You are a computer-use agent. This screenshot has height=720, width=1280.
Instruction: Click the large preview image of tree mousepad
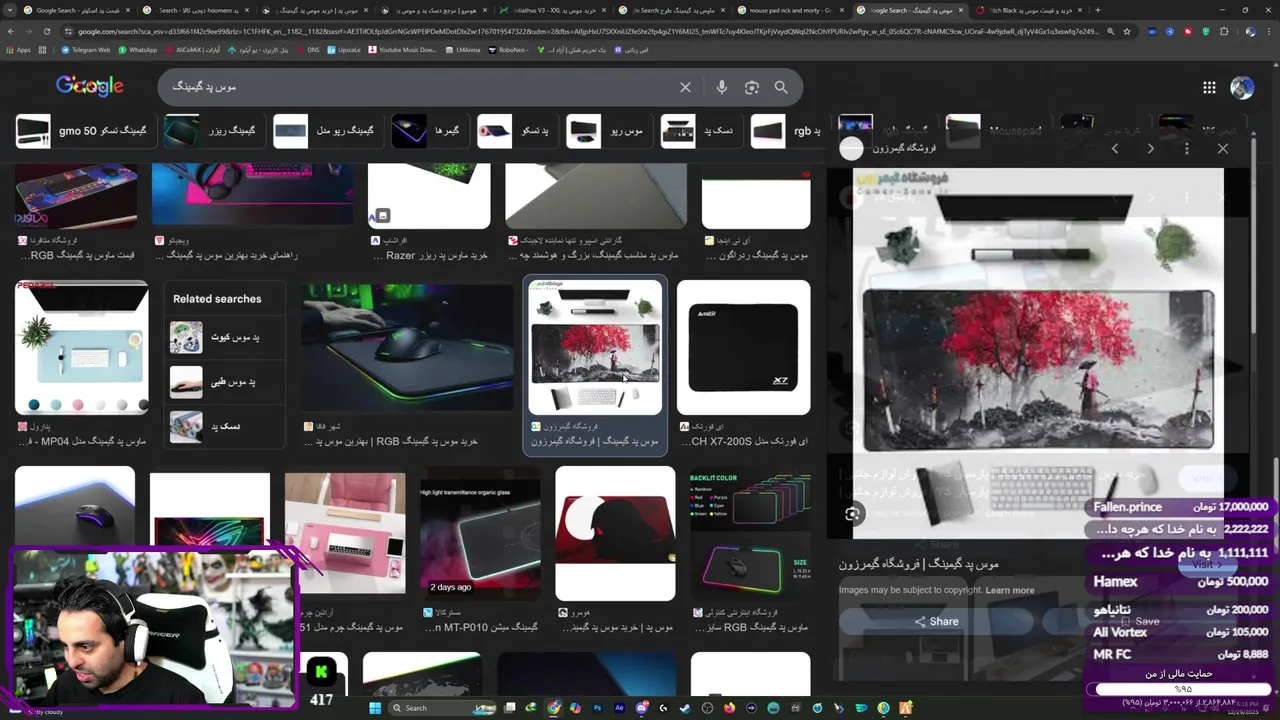click(x=1038, y=352)
